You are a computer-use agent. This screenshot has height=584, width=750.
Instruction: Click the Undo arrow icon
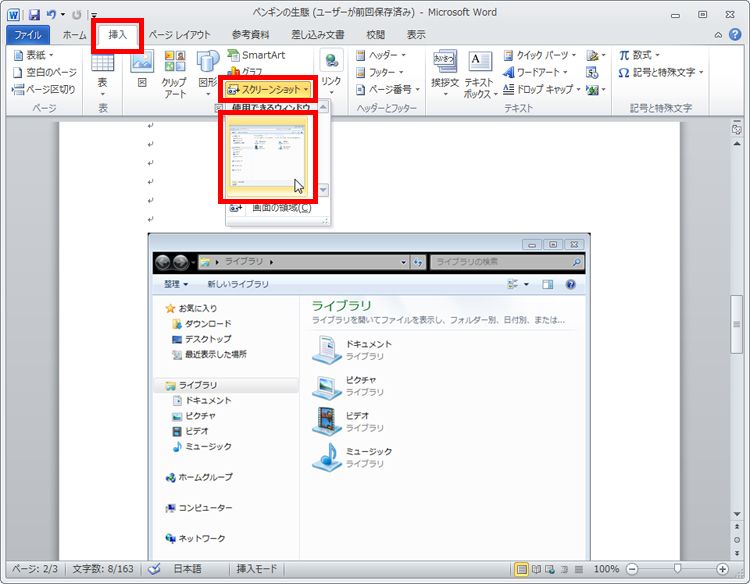51,15
